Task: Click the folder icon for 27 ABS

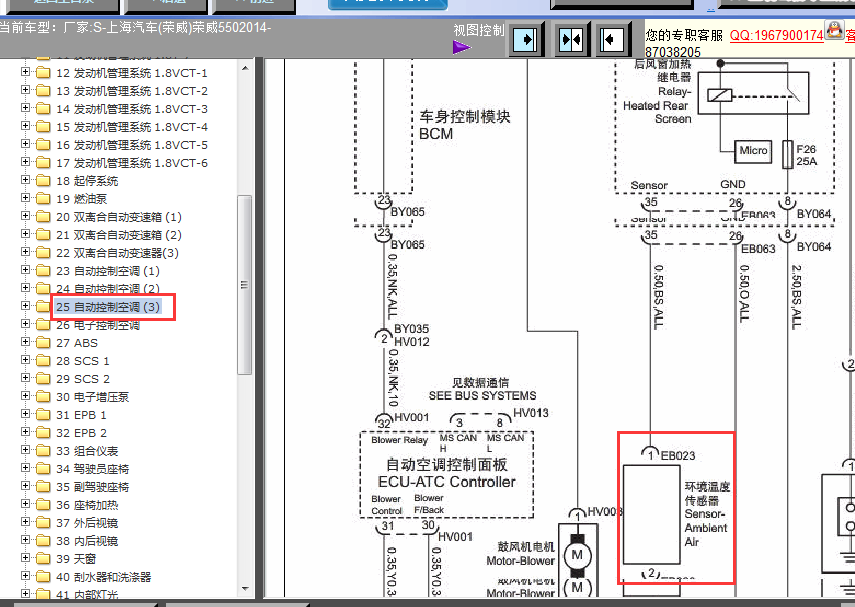Action: (42, 343)
